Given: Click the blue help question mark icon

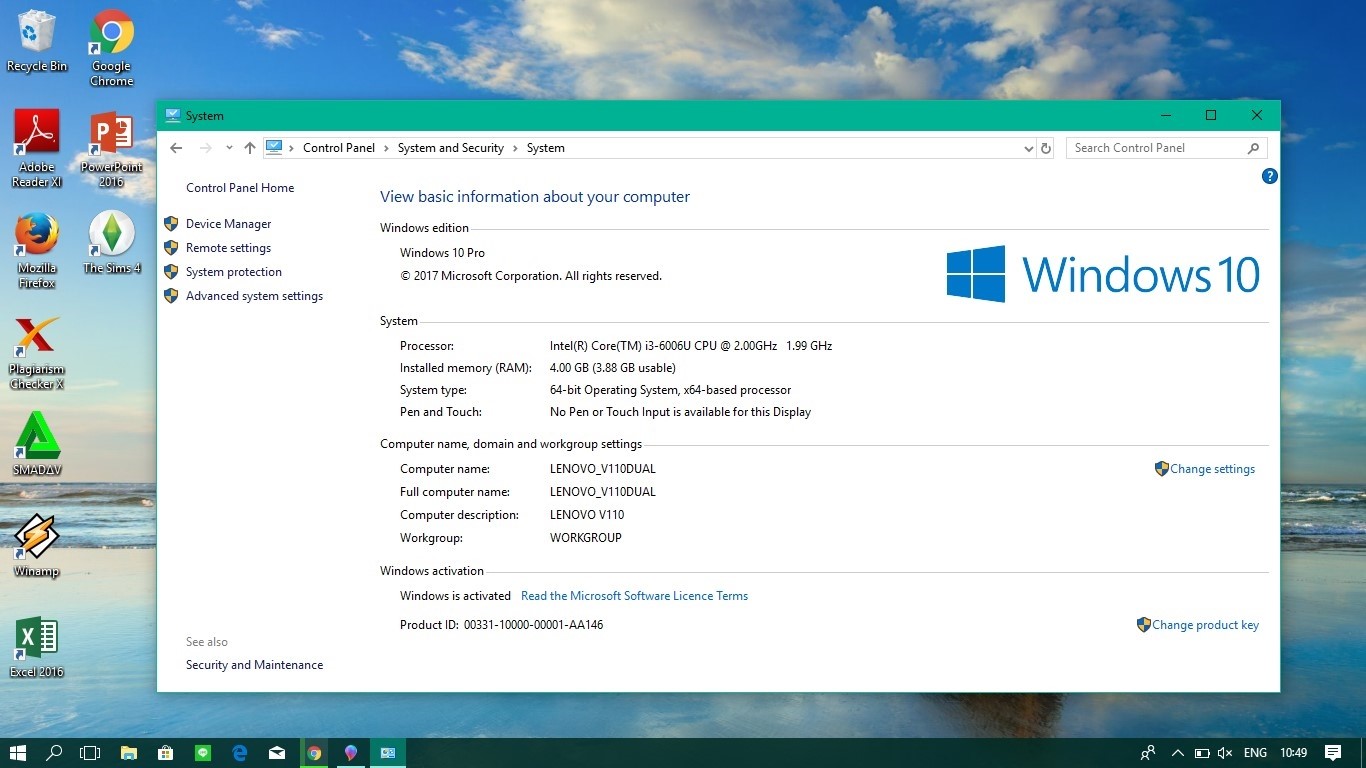Looking at the screenshot, I should 1270,176.
